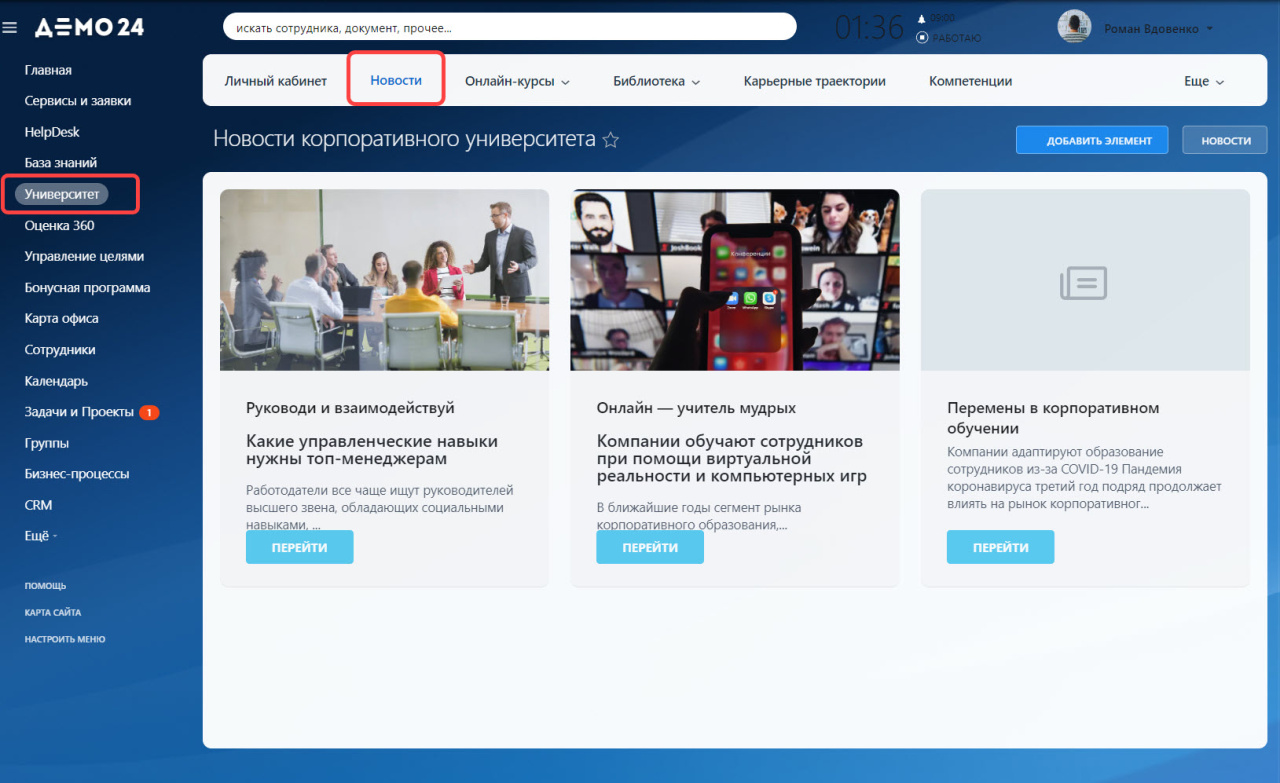This screenshot has width=1280, height=783.
Task: Open the Еще tab dropdown
Action: [1204, 81]
